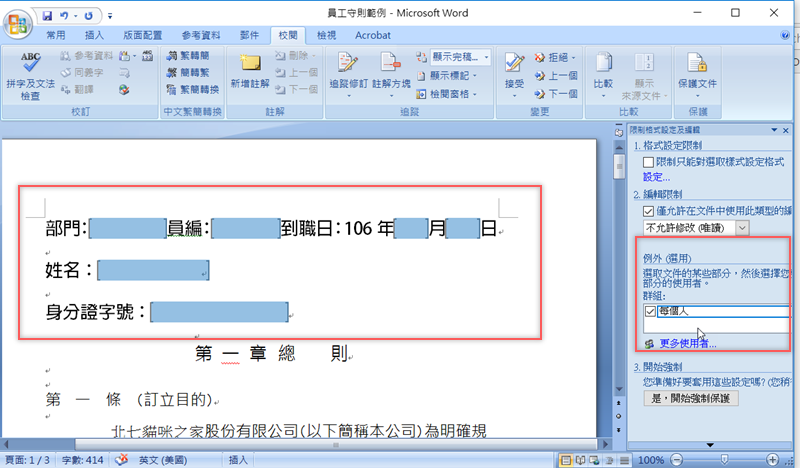Expand 檢閱窗格 reviewing pane menu

(447, 94)
